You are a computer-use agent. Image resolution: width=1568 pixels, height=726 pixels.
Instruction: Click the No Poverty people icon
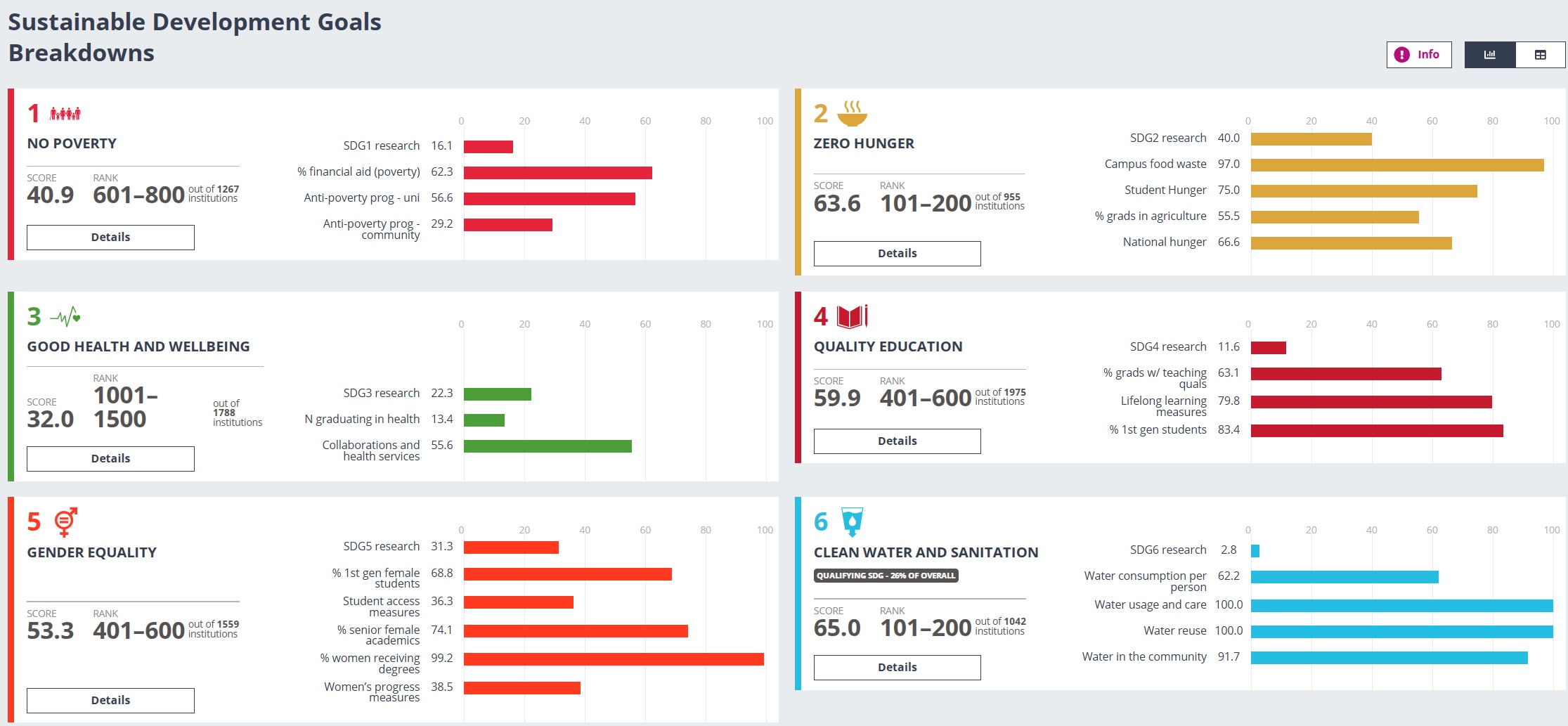pos(65,114)
